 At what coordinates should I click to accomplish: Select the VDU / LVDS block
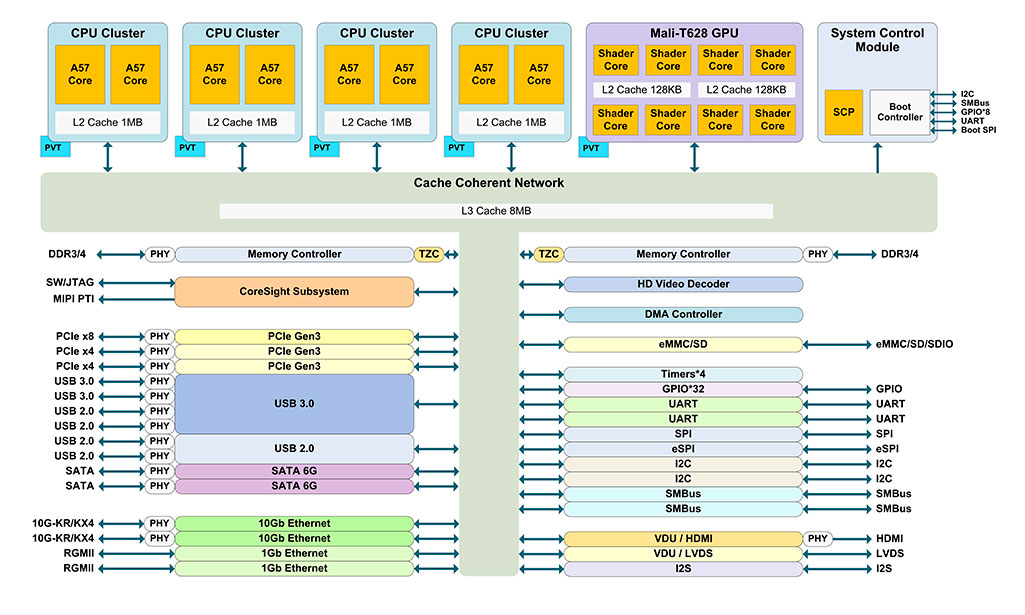point(683,554)
